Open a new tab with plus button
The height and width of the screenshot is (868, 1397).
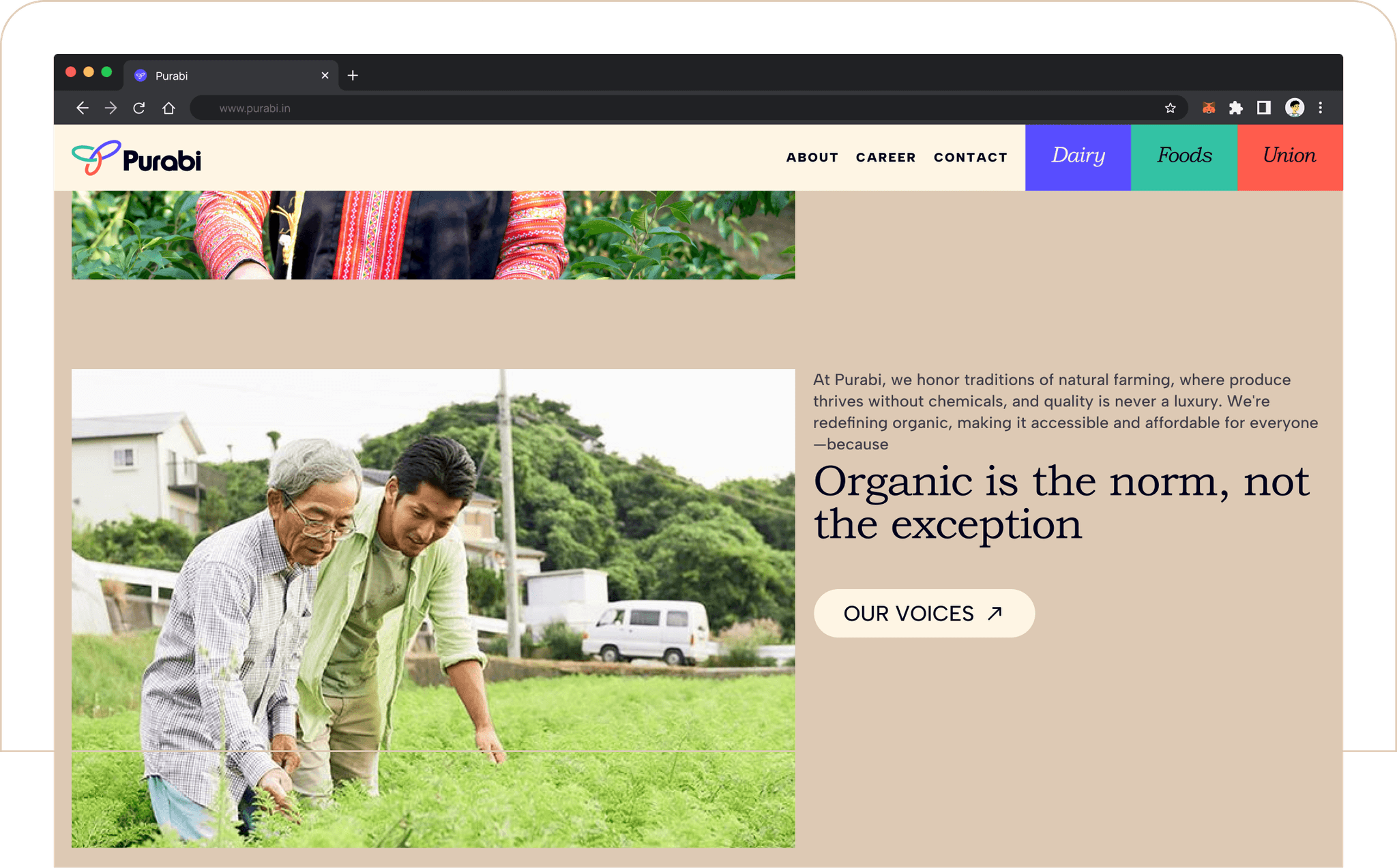pos(353,75)
